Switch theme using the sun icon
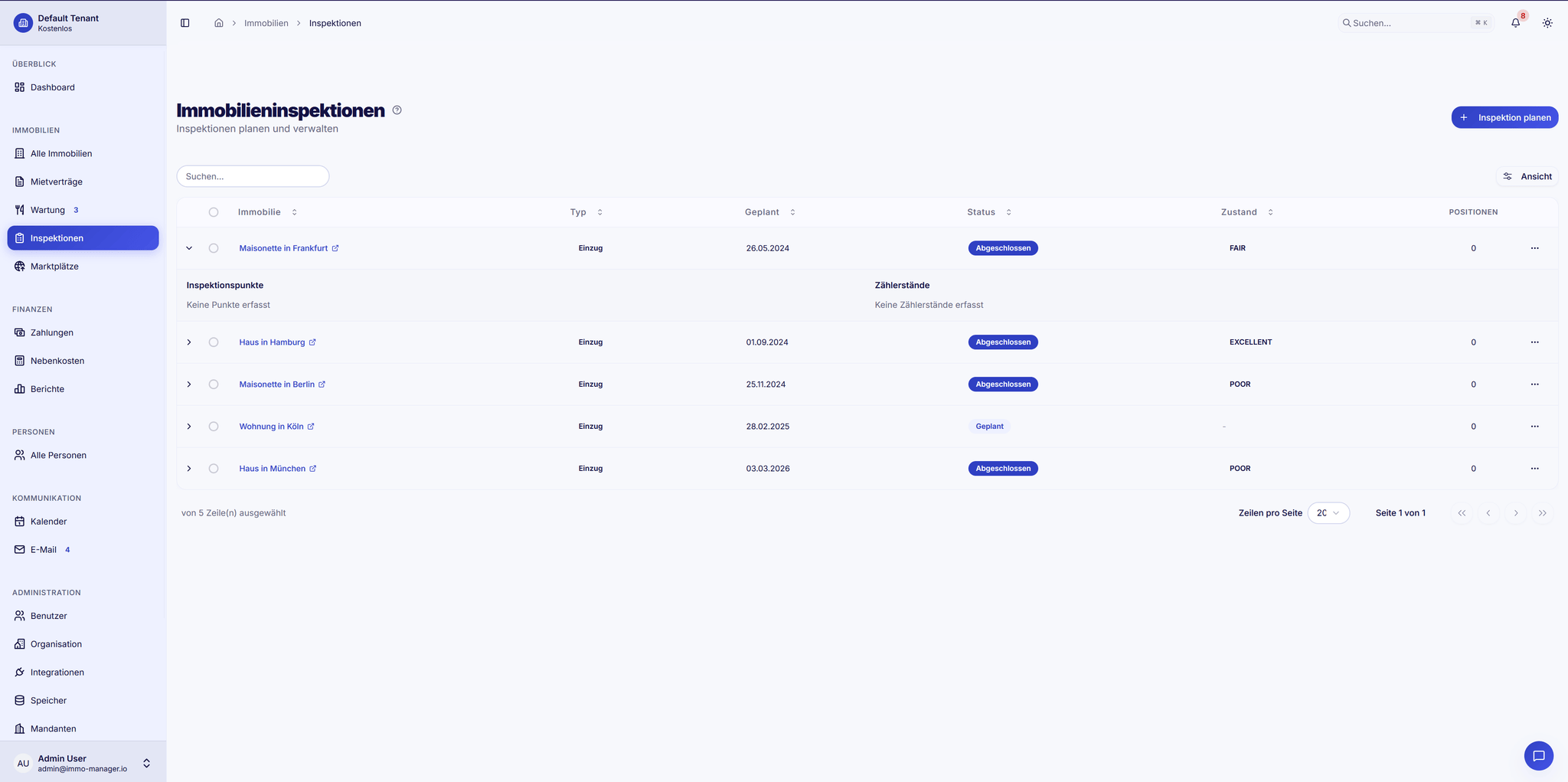This screenshot has width=1568, height=782. coord(1547,23)
